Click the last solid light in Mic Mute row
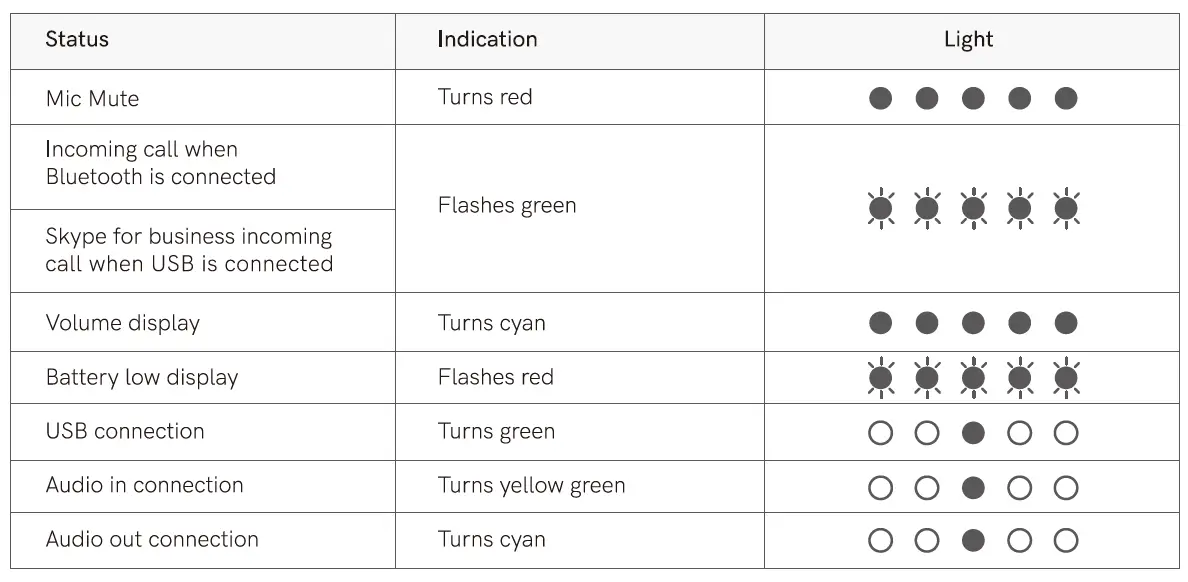 tap(1066, 98)
